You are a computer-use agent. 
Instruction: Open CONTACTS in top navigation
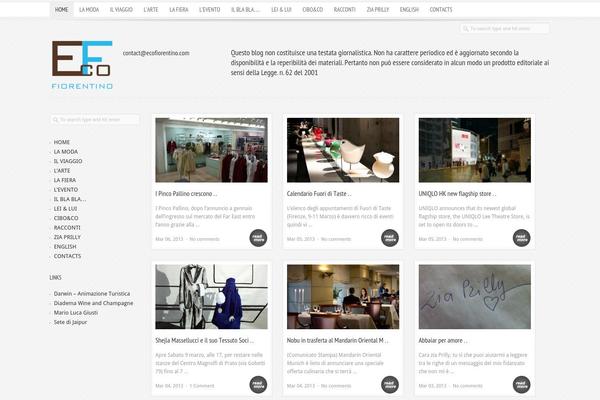tap(441, 10)
